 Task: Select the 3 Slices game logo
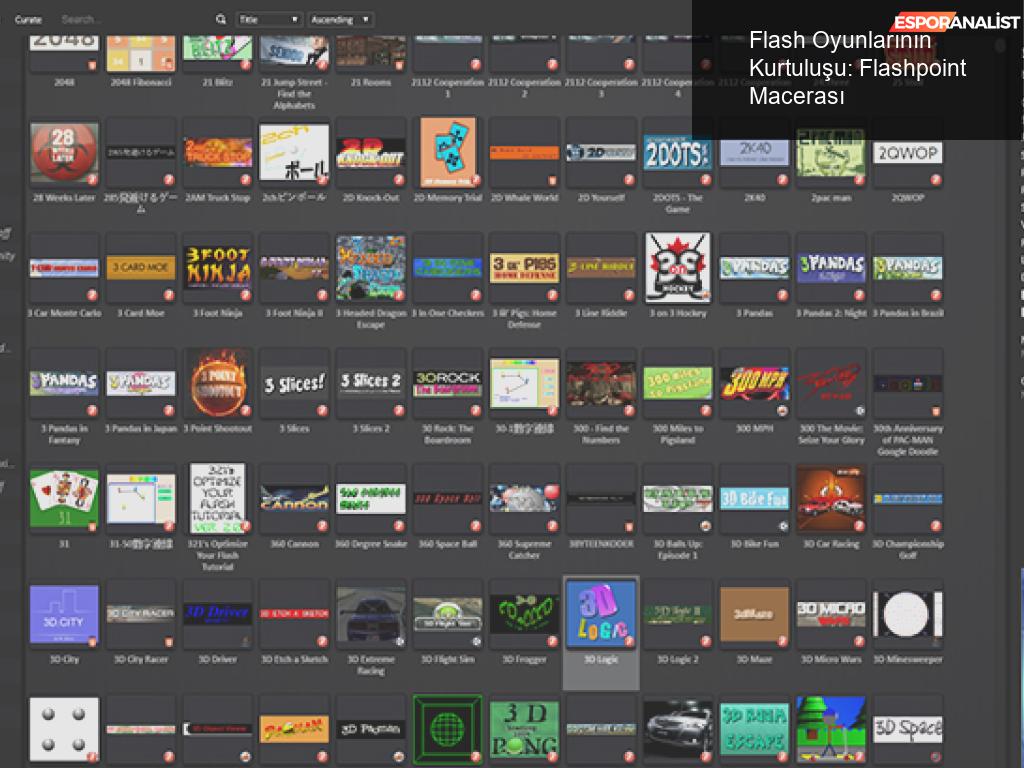(x=295, y=383)
